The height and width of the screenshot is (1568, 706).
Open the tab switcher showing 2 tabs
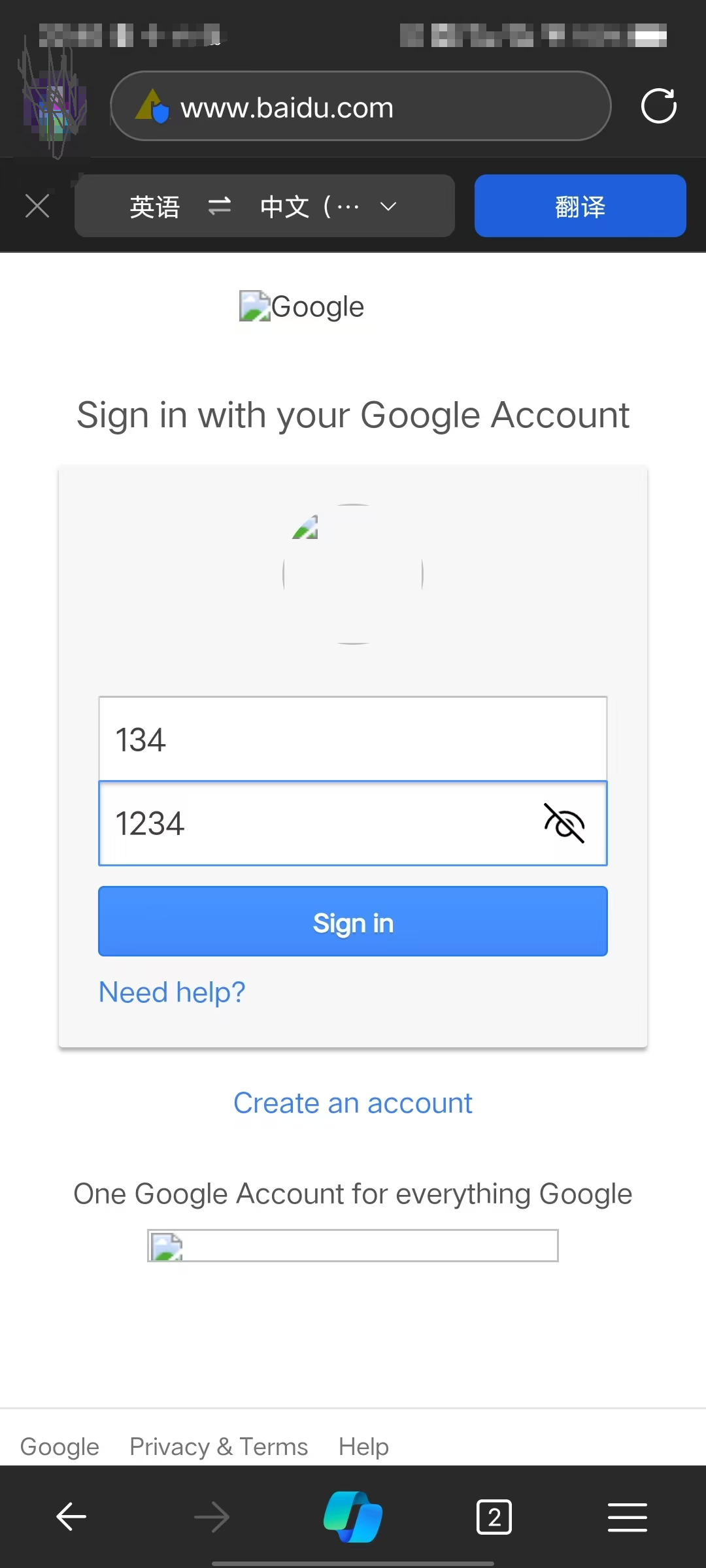494,1516
